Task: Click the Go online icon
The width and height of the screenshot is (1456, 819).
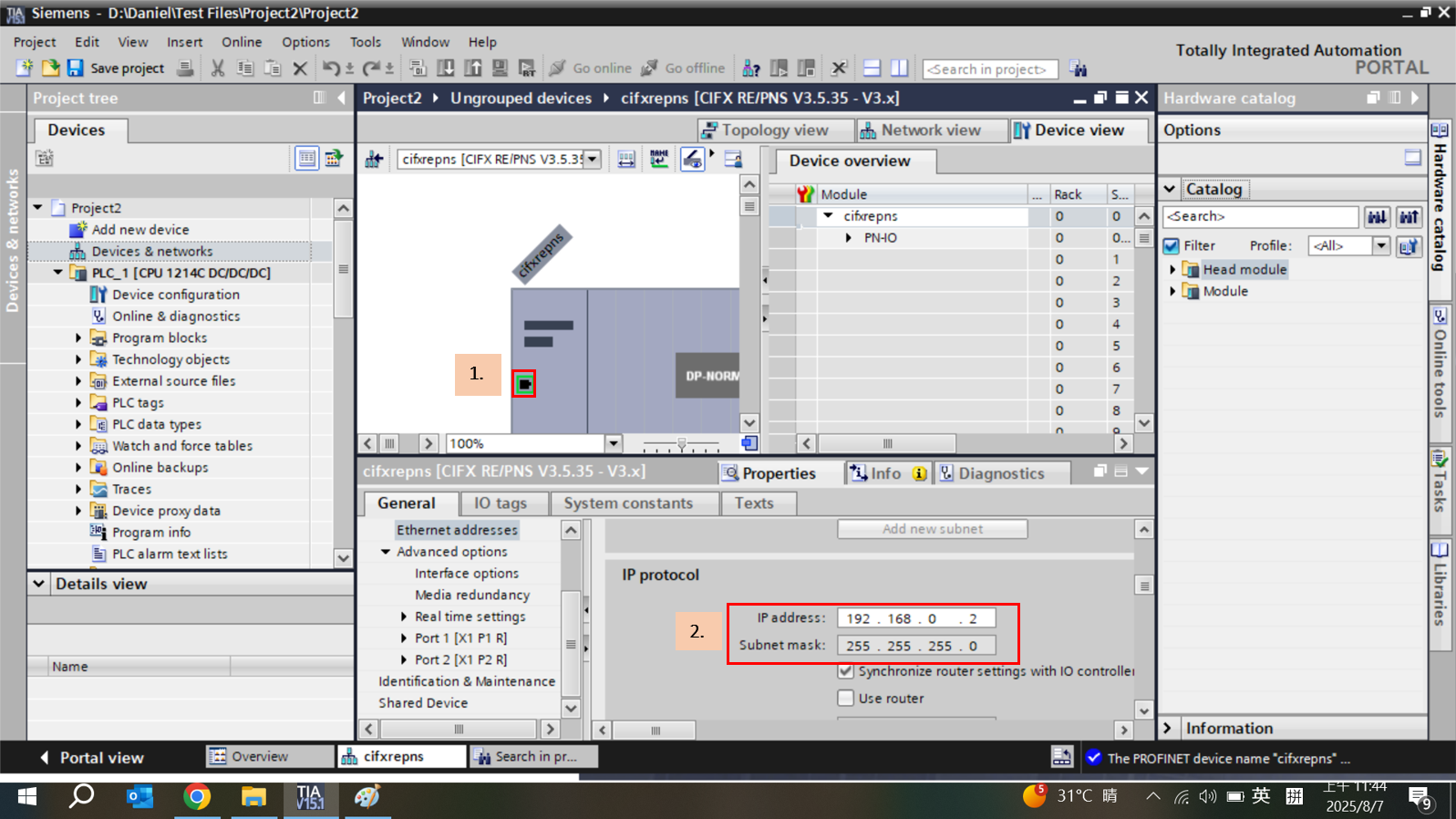Action: tap(557, 67)
